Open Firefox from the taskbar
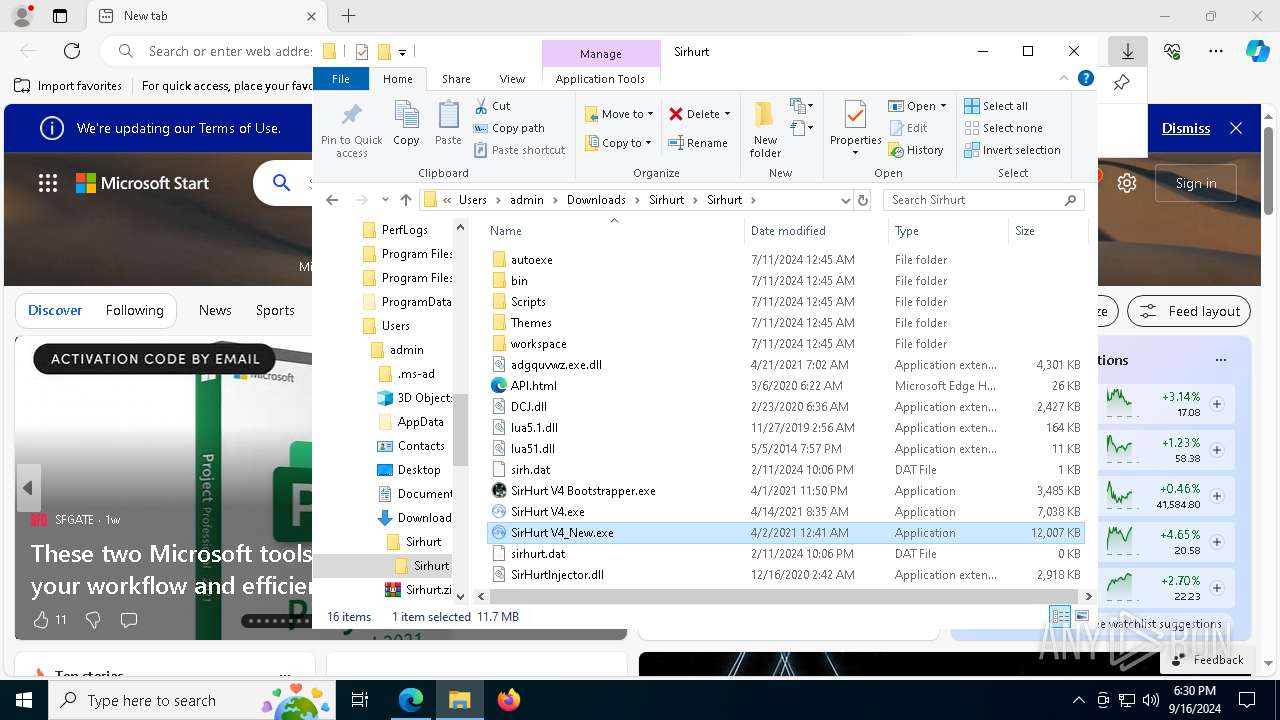Screen dimensions: 1280x720 [509, 700]
